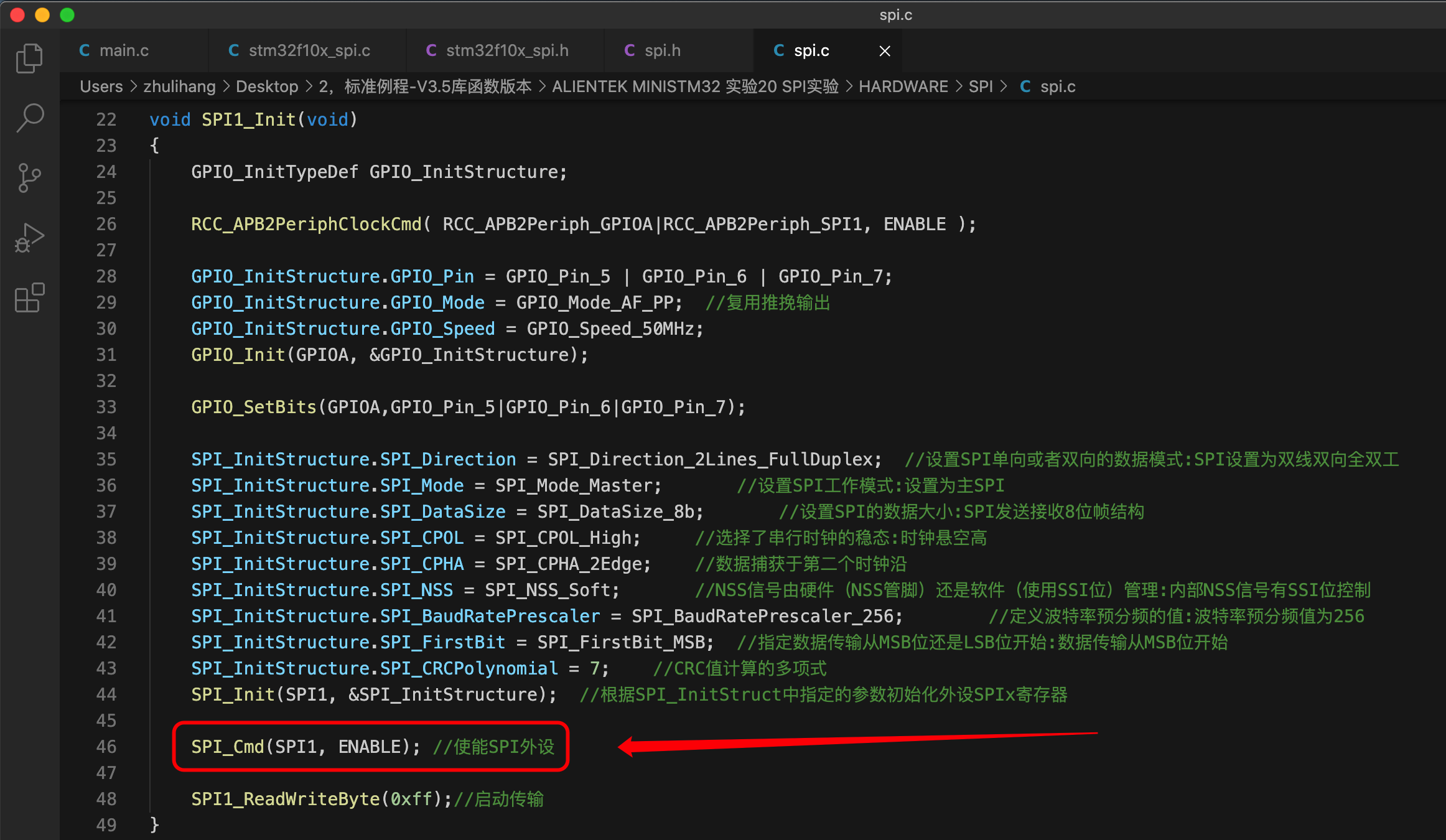Open the Explorer sidebar
This screenshot has width=1446, height=840.
(29, 58)
